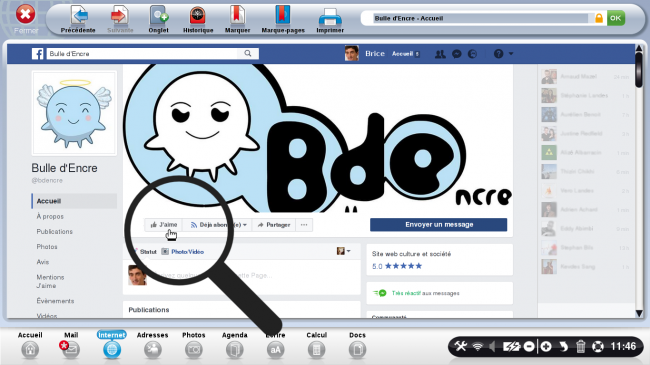Click Site web culture et société text
The height and width of the screenshot is (365, 650).
coord(411,254)
